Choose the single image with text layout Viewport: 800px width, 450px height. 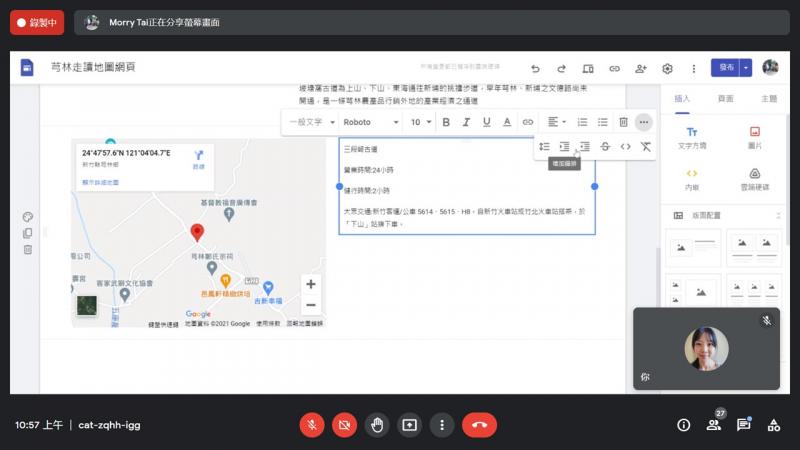693,248
